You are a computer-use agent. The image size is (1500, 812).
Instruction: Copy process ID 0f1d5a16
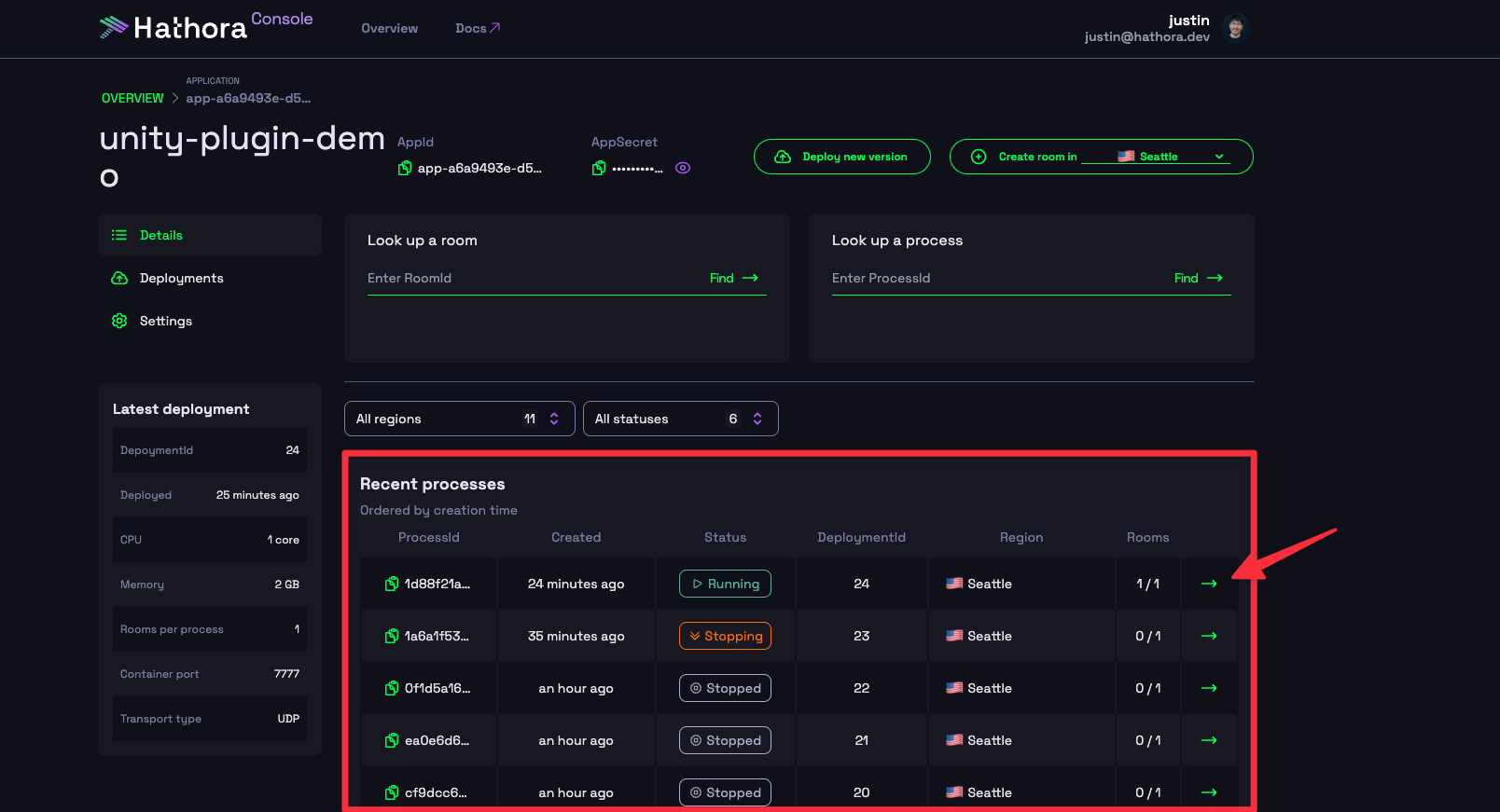392,688
